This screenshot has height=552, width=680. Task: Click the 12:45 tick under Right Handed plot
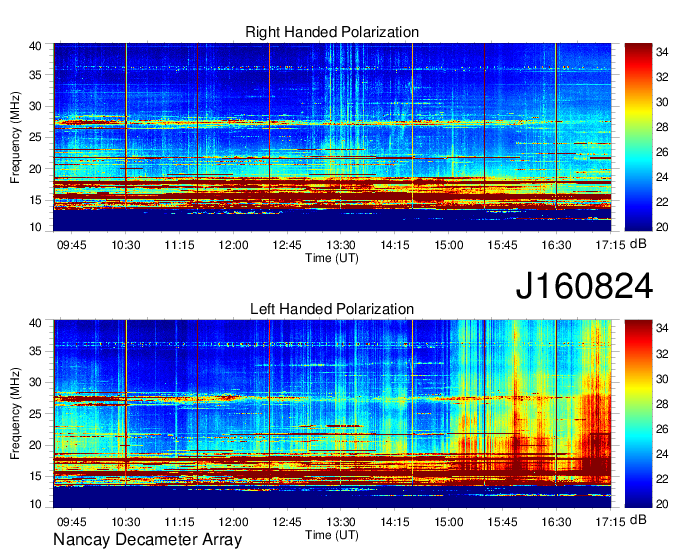pos(287,245)
